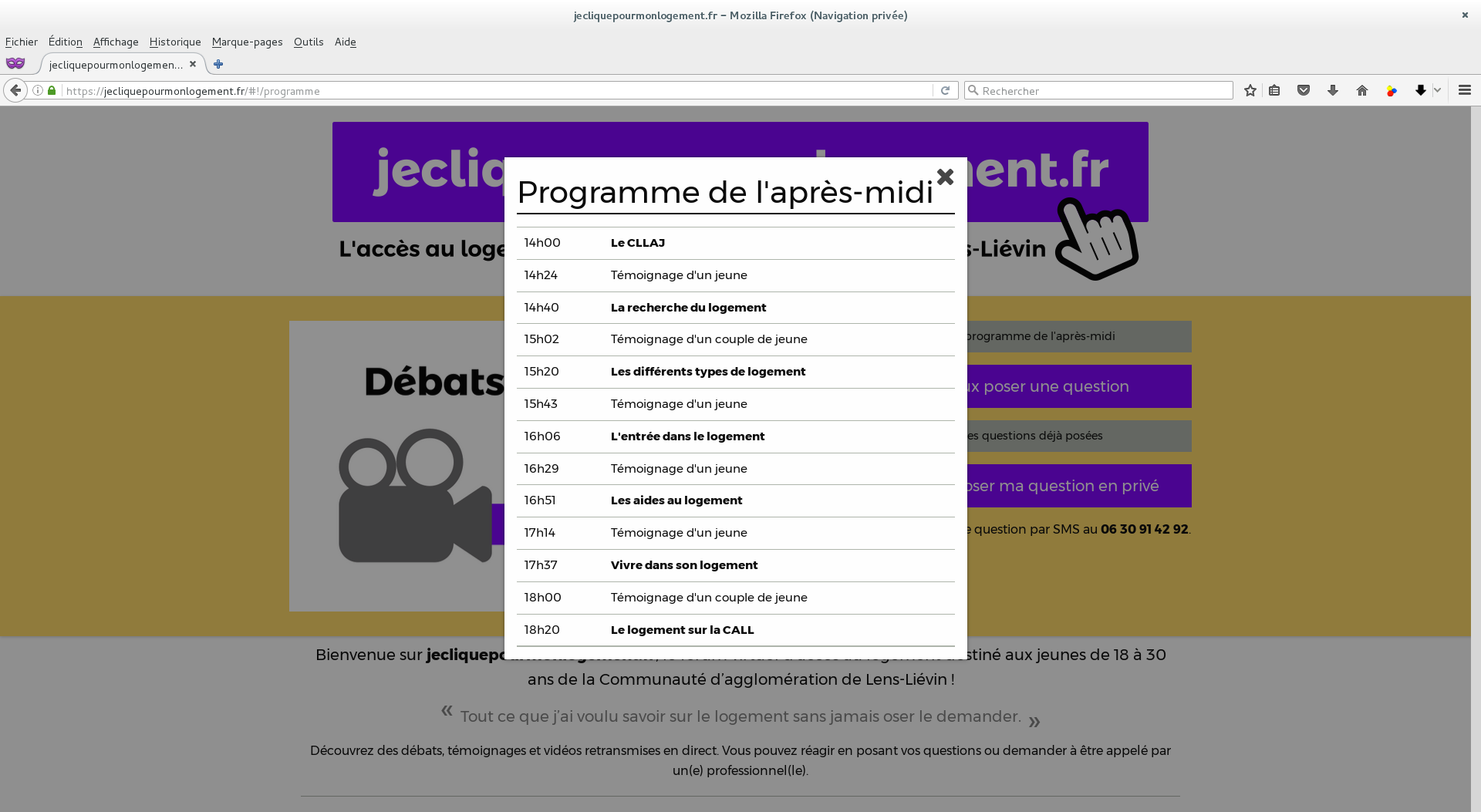Select Vivre dans son logement entry
Screen dimensions: 1481x812
pos(736,565)
